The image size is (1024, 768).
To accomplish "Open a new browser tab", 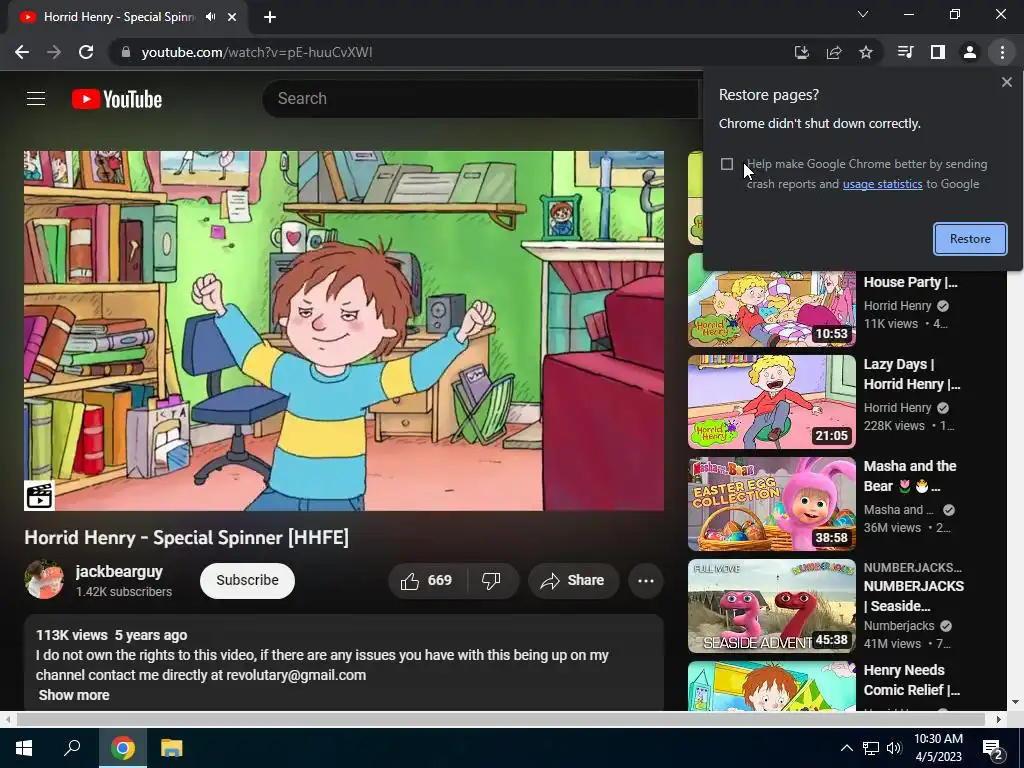I will click(270, 17).
